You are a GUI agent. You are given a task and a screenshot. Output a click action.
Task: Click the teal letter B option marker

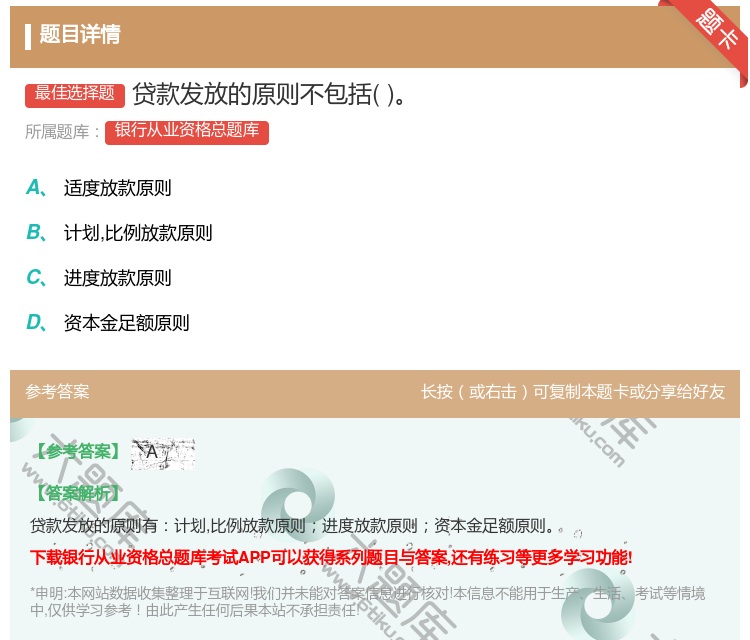[37, 233]
